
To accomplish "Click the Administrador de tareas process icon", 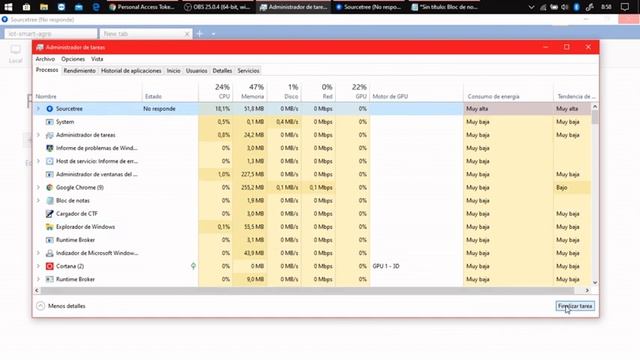I will click(x=49, y=135).
